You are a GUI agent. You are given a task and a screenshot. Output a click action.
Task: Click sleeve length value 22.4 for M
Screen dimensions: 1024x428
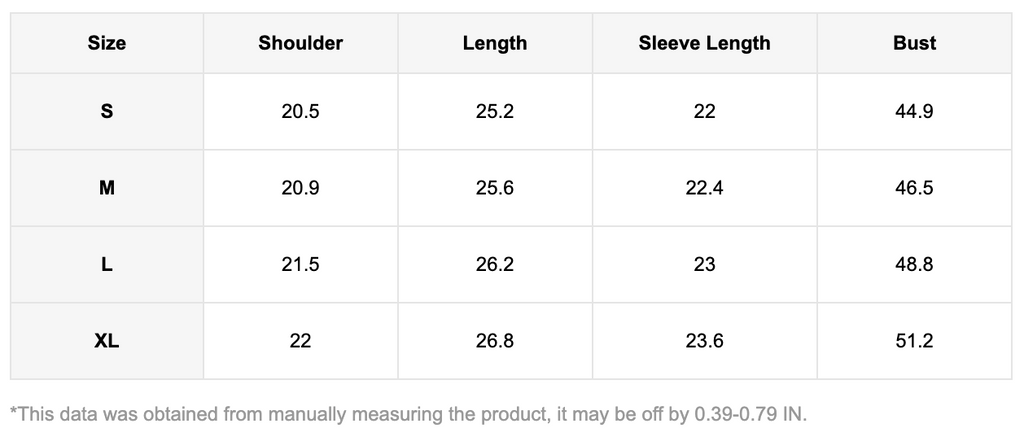(704, 188)
